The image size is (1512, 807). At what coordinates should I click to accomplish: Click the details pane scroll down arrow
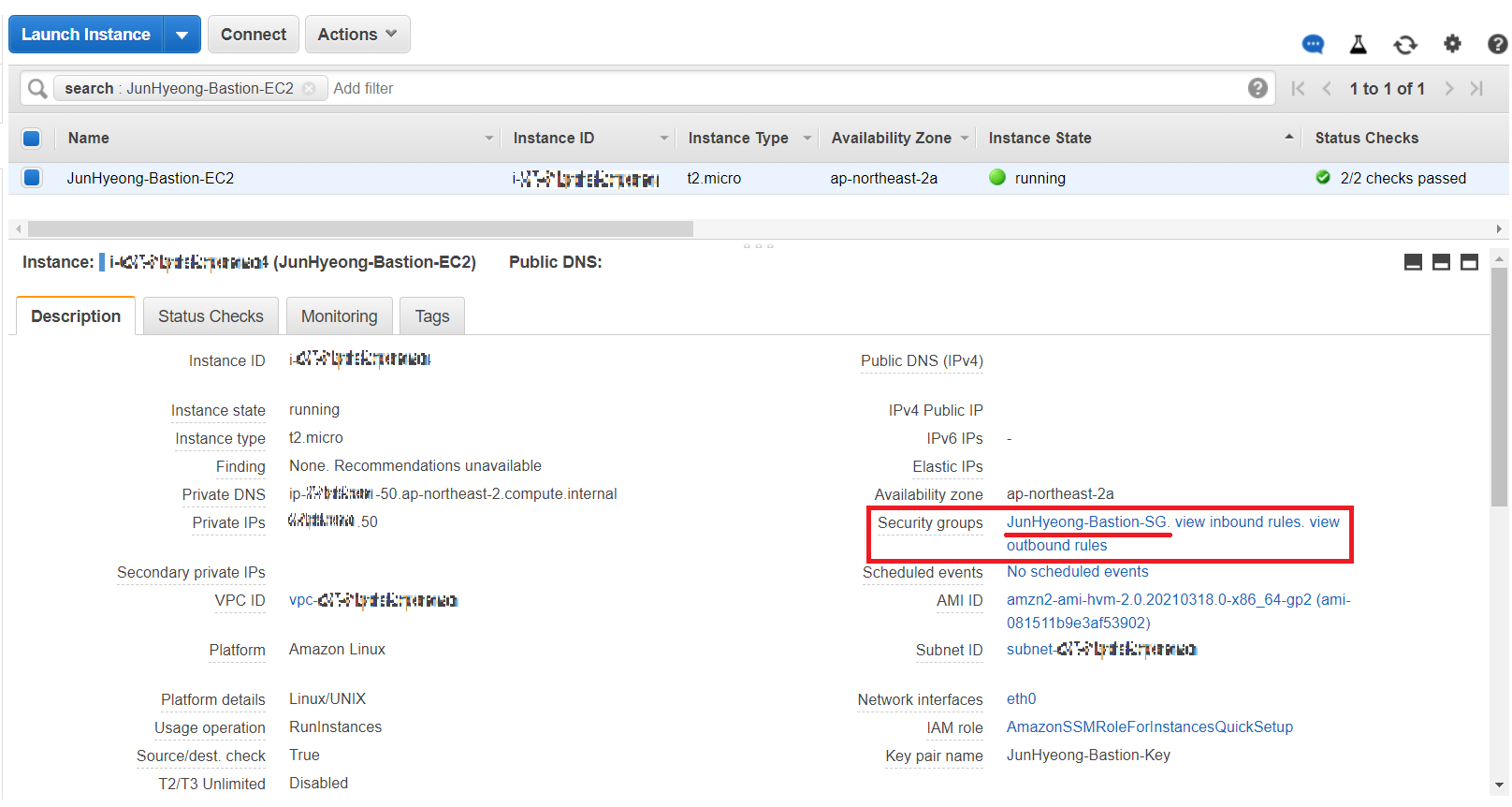(x=1500, y=785)
